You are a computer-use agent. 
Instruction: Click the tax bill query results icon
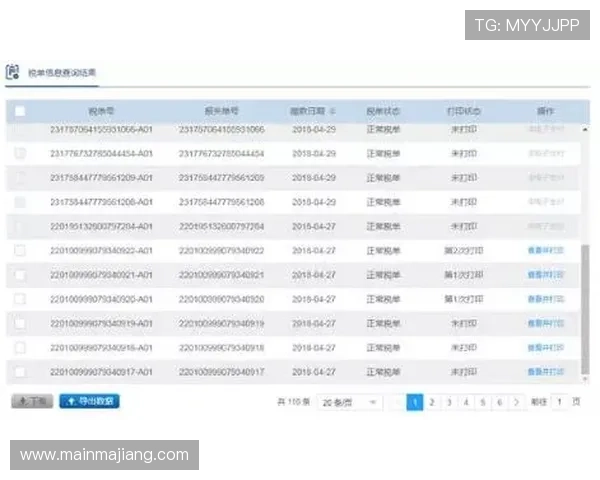pos(13,72)
